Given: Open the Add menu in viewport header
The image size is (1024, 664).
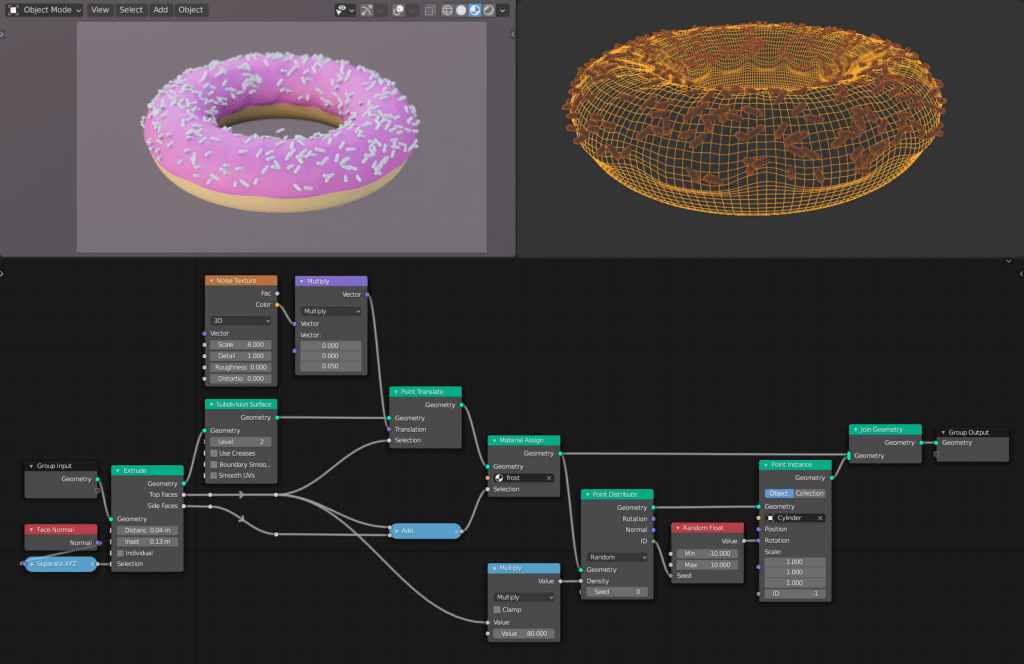Looking at the screenshot, I should click(160, 10).
